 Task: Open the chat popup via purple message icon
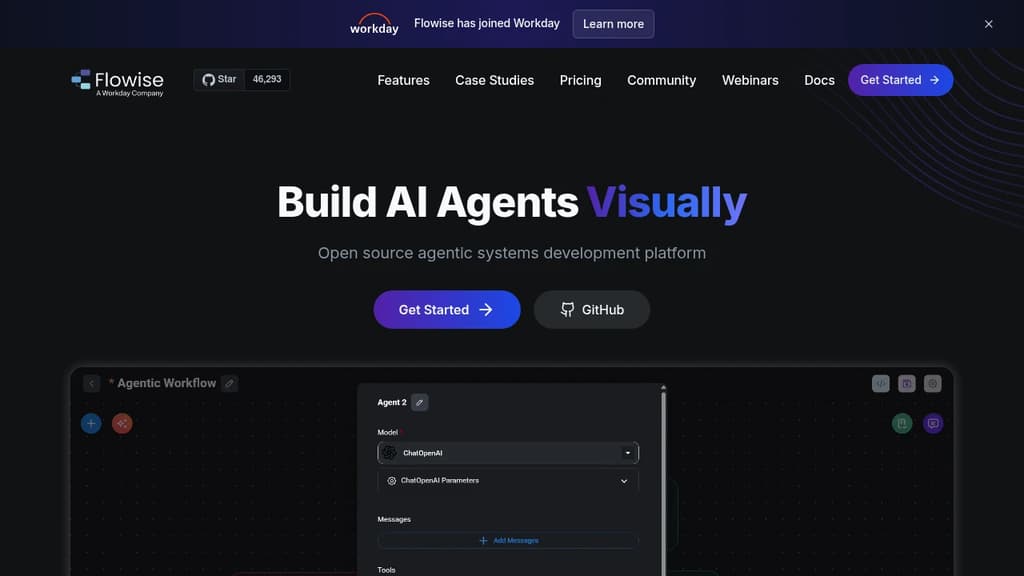point(932,423)
